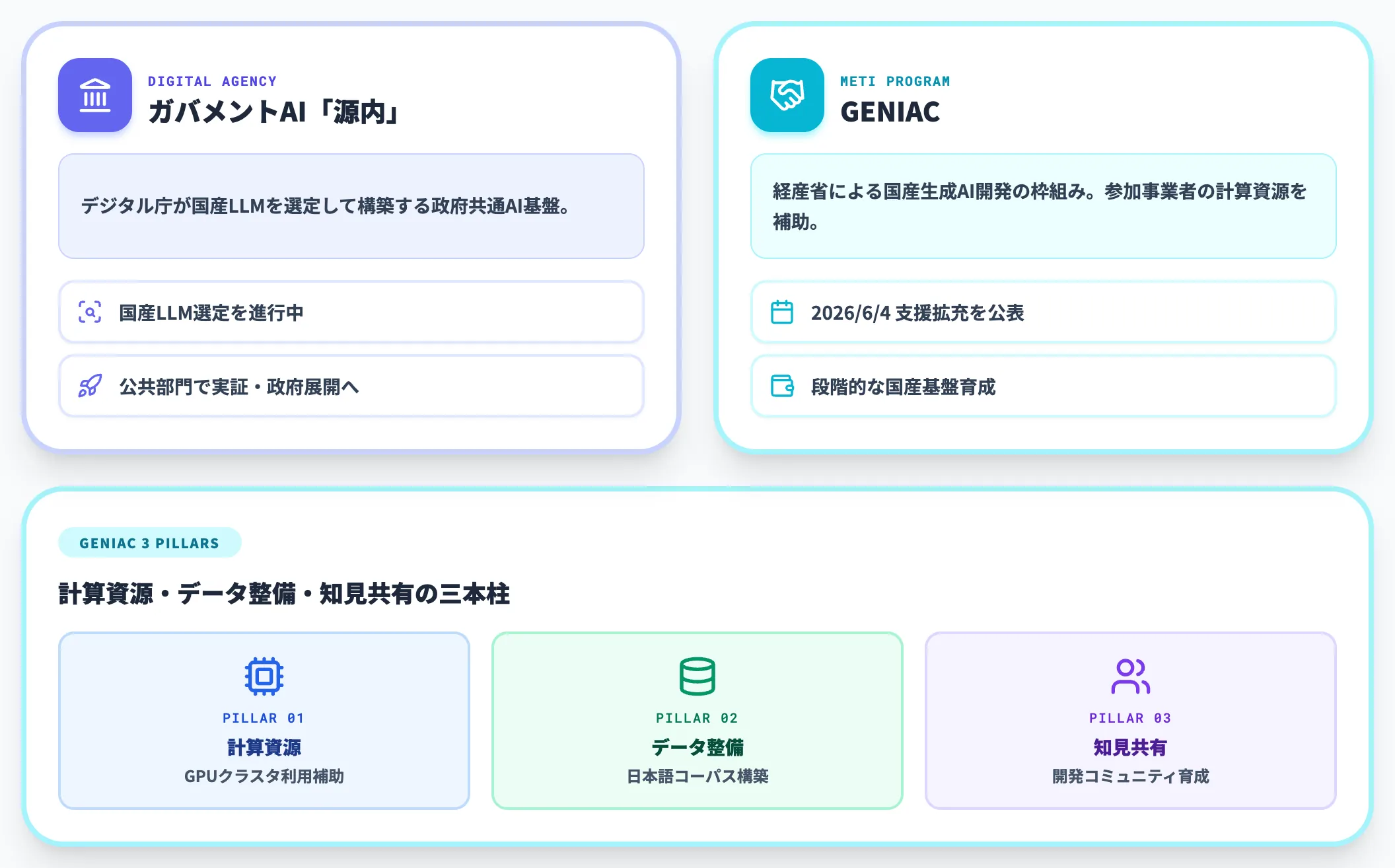Click the CPU chip icon in Pillar 01
Screen dimensions: 1395x868
click(x=264, y=676)
